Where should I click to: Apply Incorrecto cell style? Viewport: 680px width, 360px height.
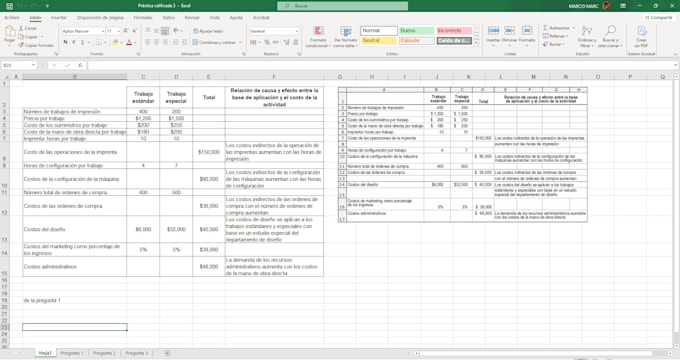point(454,31)
